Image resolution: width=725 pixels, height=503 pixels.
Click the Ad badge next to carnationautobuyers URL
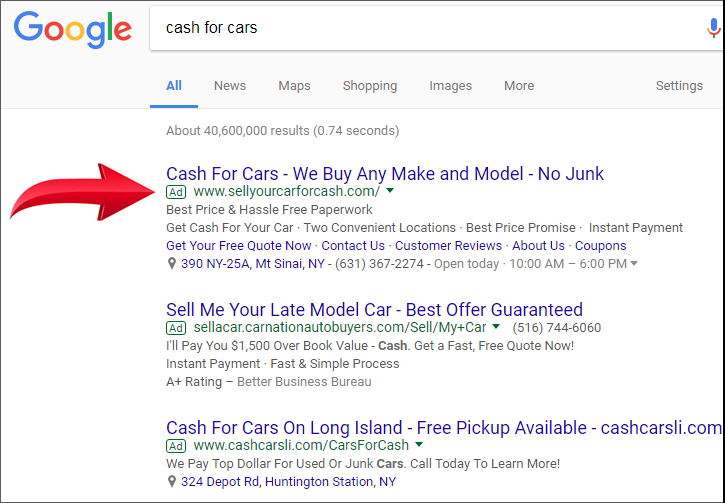pos(176,328)
